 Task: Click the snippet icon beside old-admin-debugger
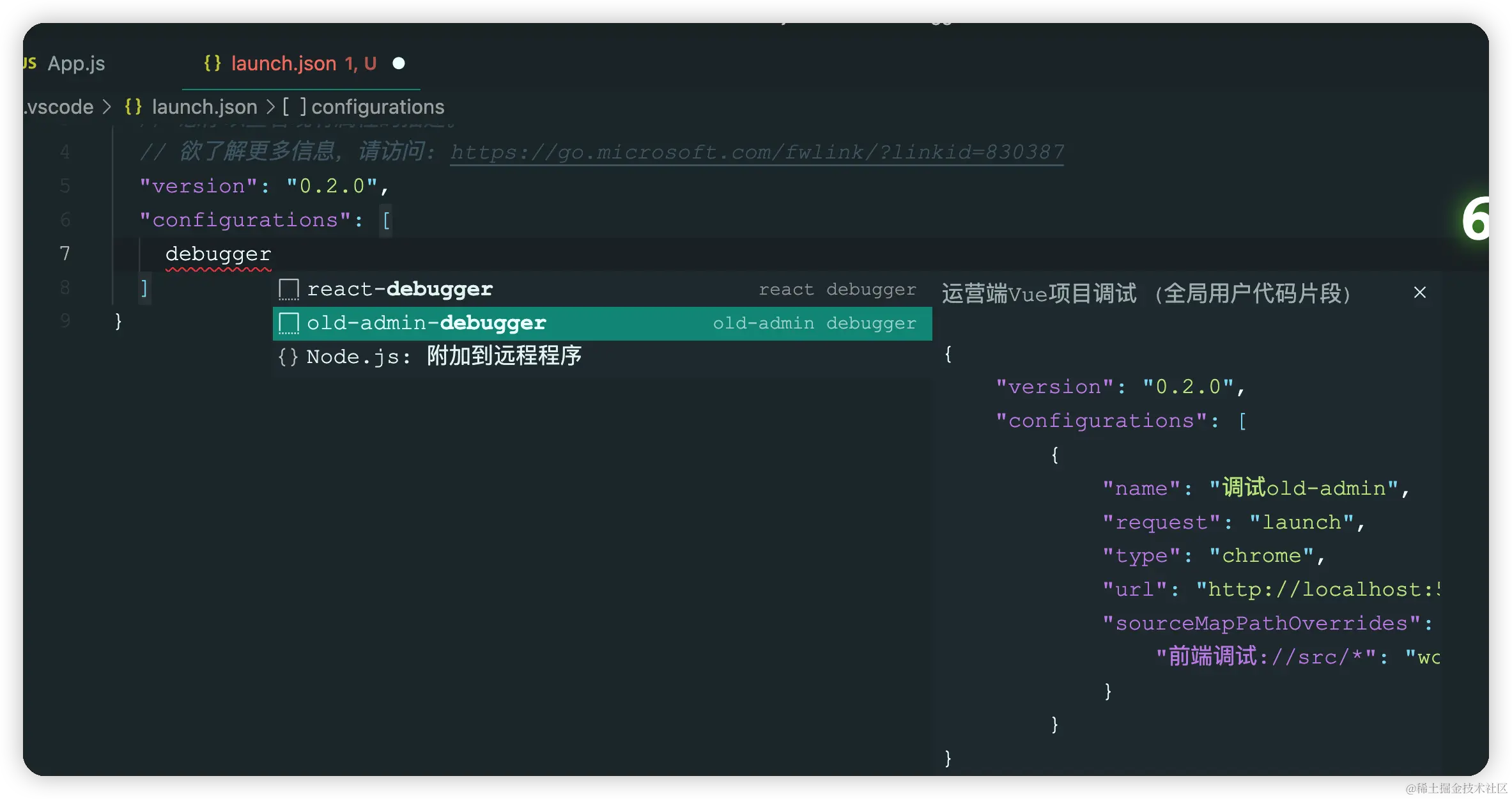[289, 323]
